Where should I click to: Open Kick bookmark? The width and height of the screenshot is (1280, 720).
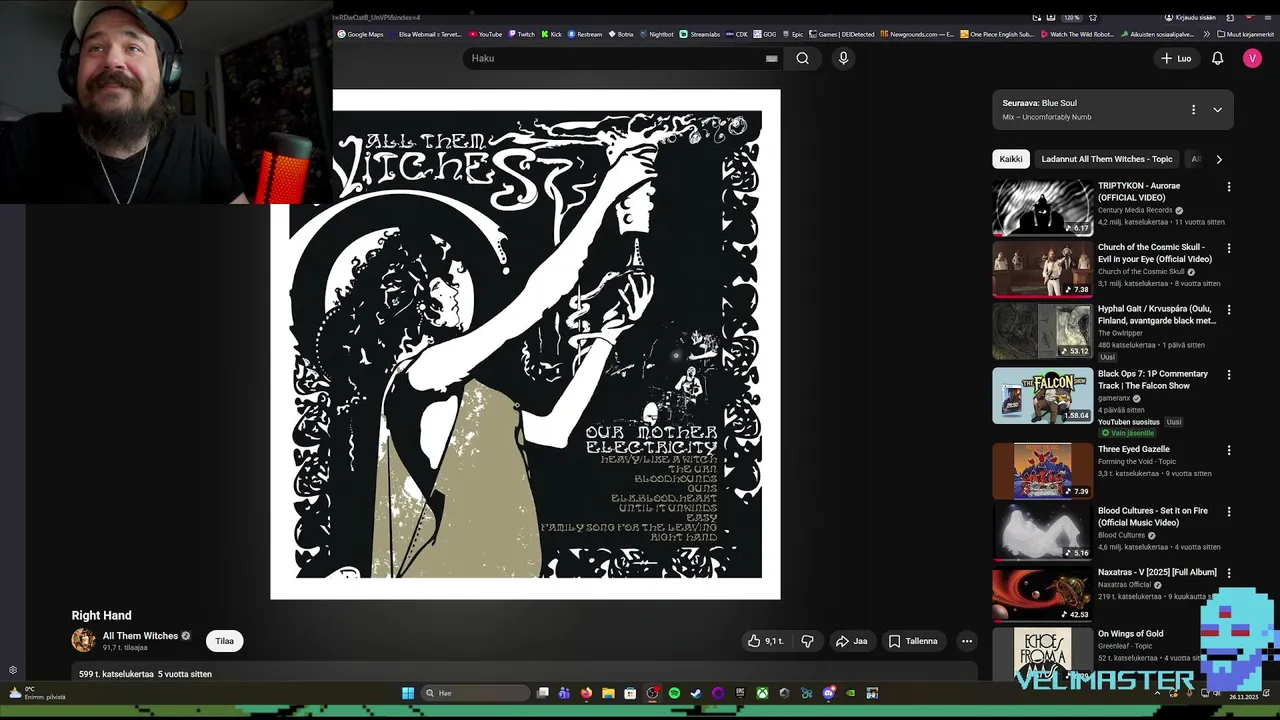(x=551, y=34)
